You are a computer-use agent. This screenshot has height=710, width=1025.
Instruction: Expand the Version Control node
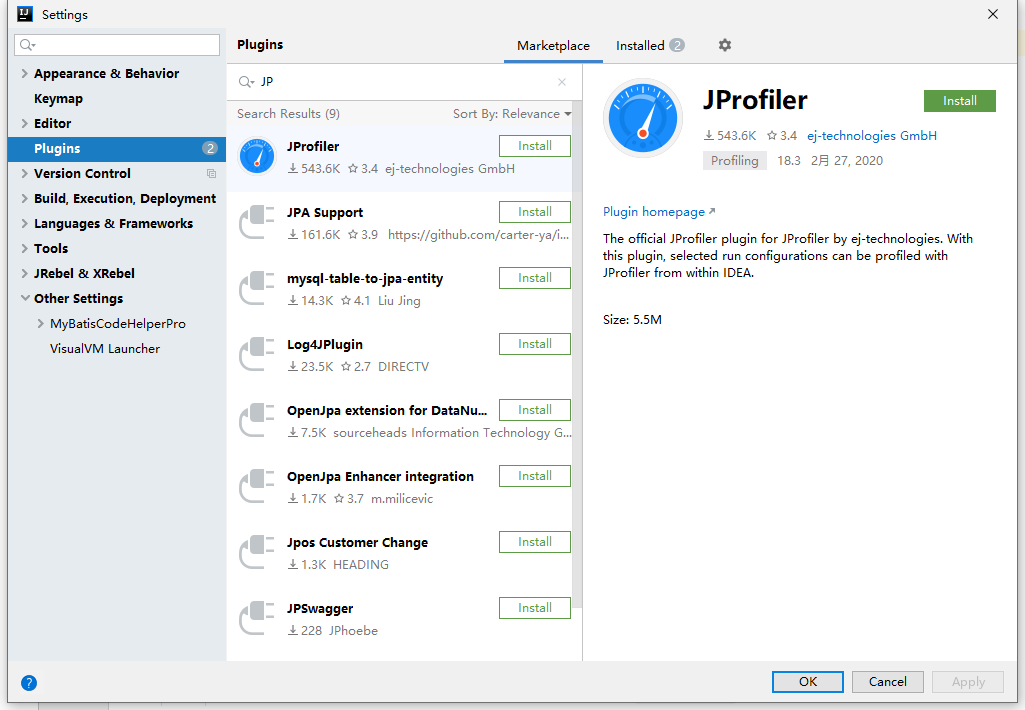coord(24,173)
